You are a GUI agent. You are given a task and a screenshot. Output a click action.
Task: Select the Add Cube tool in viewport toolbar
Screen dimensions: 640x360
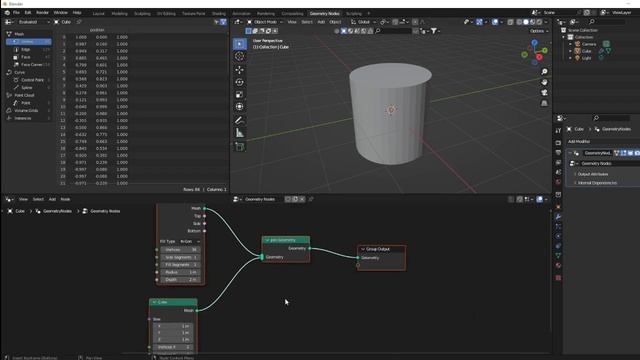pos(240,147)
